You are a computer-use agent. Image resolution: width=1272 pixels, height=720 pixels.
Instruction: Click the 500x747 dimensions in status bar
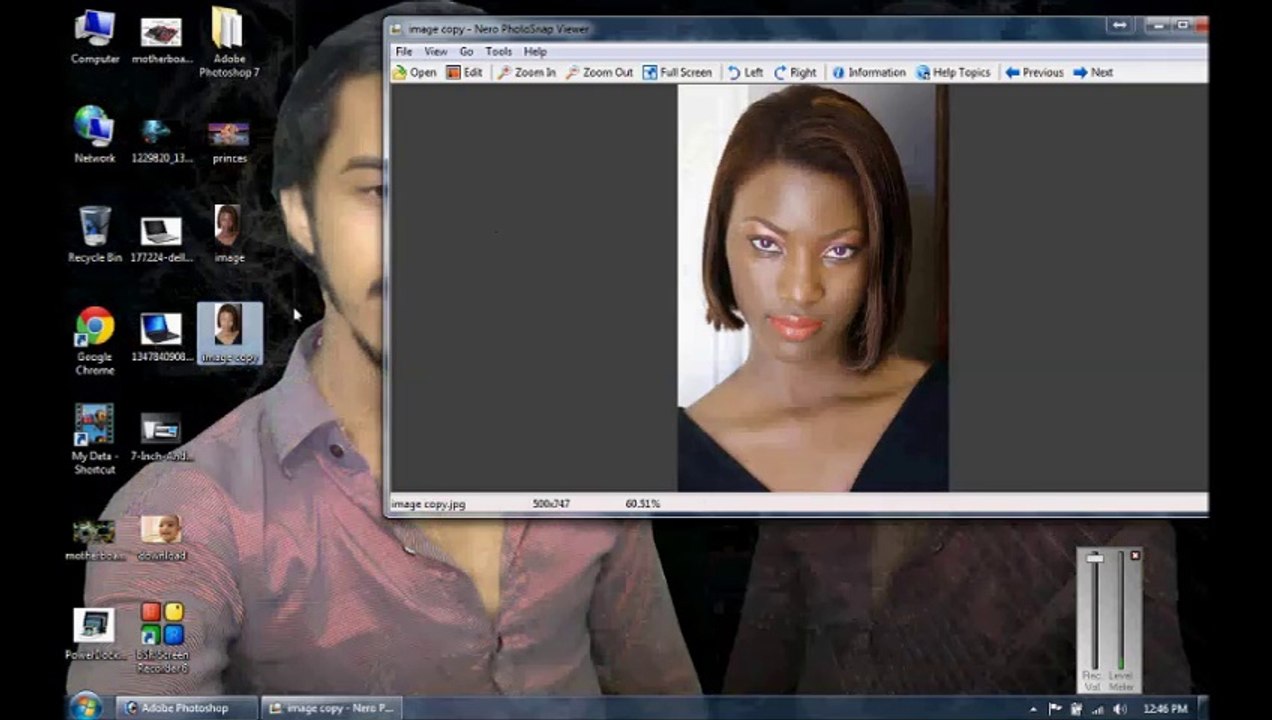(x=551, y=504)
